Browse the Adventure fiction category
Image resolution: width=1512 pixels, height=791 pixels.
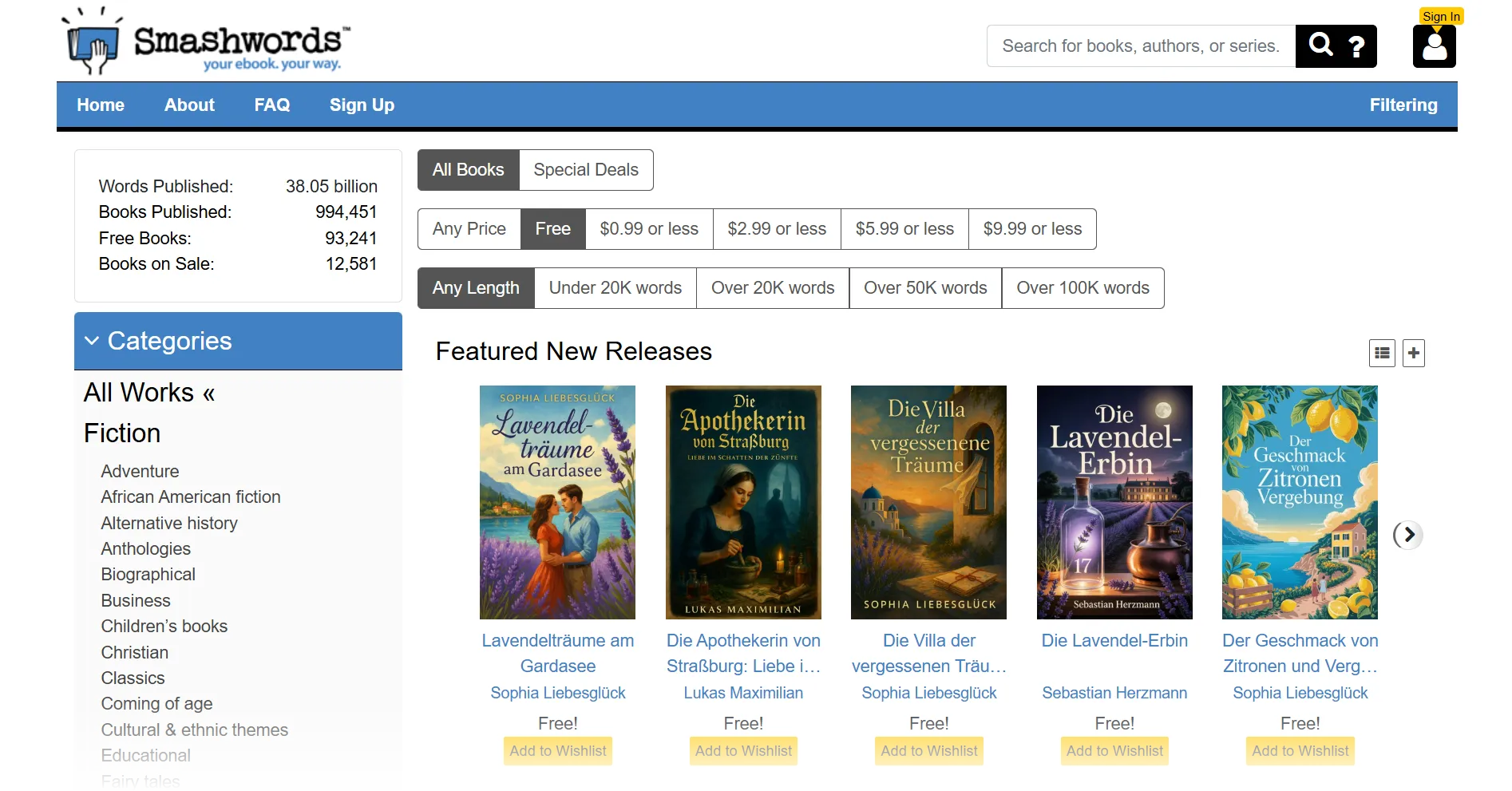pos(140,471)
